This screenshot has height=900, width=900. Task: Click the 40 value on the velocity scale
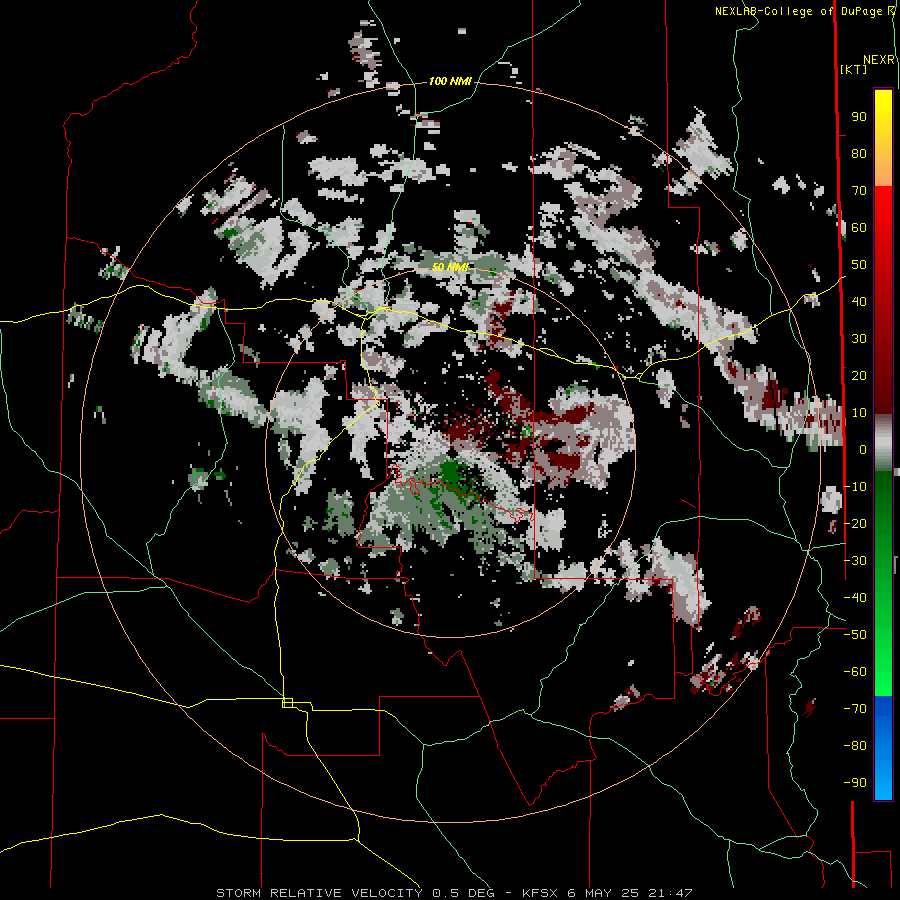[859, 301]
